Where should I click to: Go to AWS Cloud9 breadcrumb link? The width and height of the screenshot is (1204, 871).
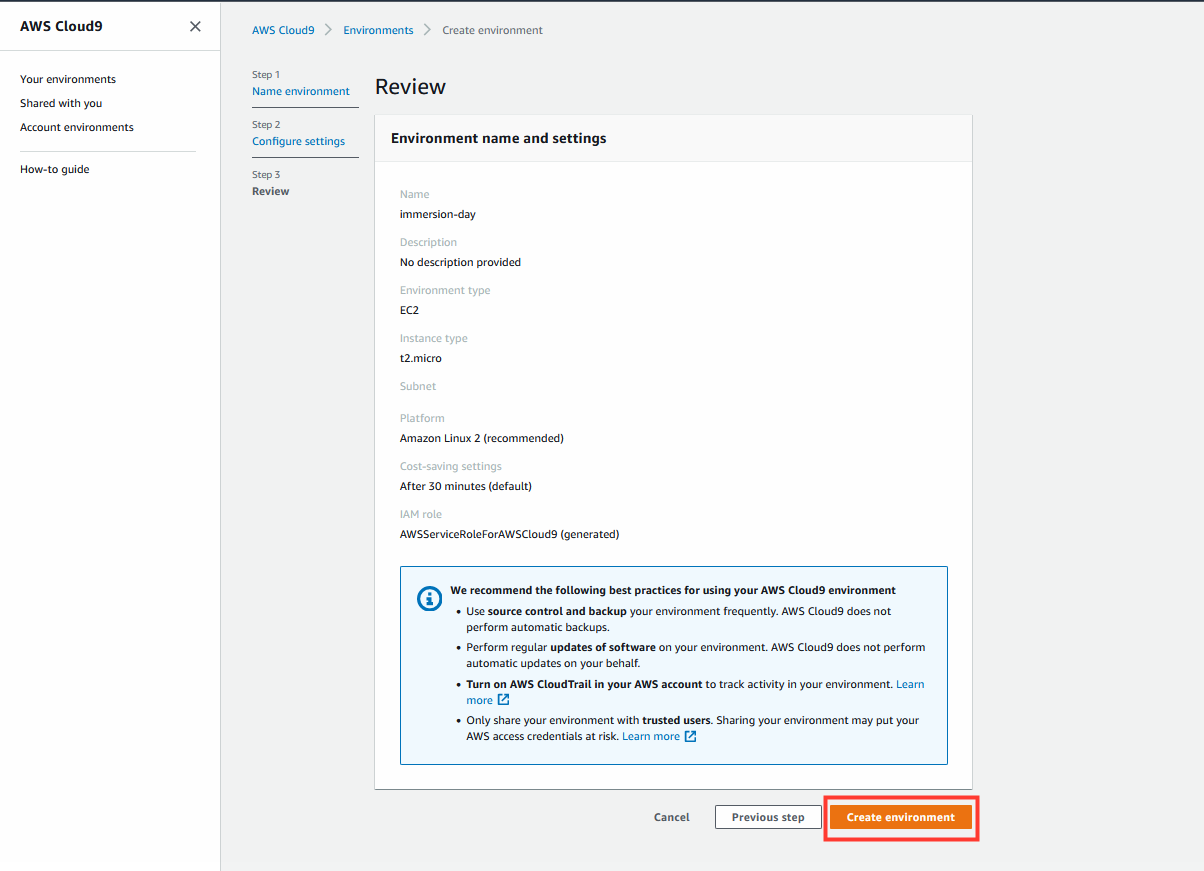tap(283, 30)
